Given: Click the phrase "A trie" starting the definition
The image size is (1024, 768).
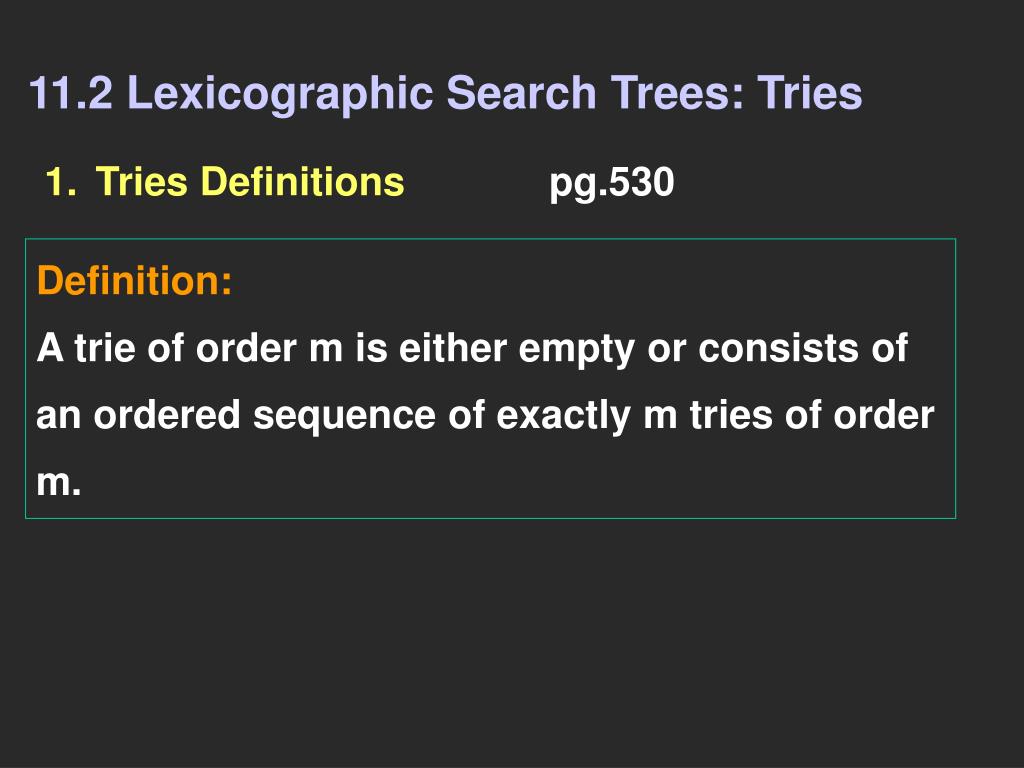Looking at the screenshot, I should (86, 347).
